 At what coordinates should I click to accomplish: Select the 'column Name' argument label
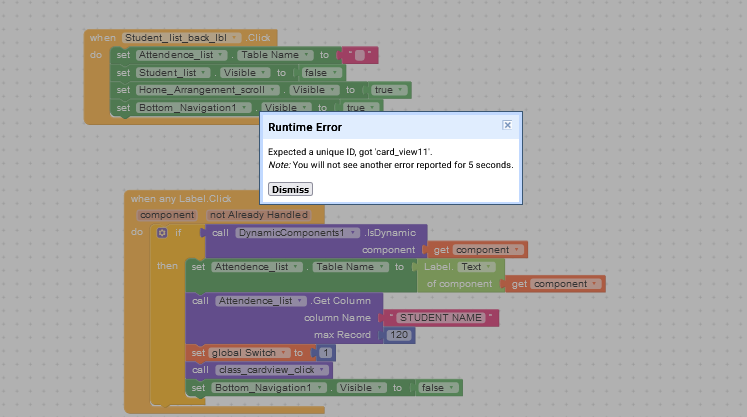[337, 318]
